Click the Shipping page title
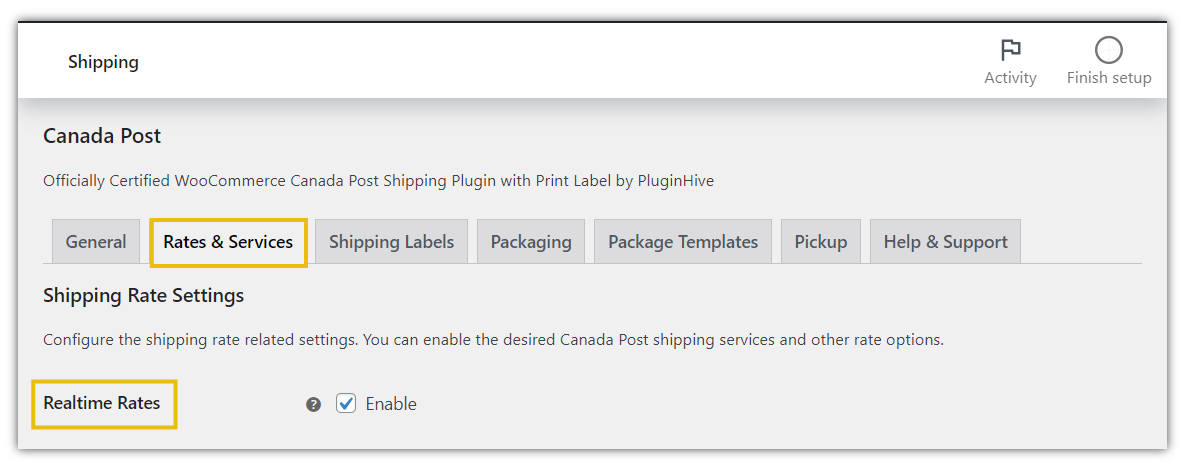1185x468 pixels. (x=104, y=62)
